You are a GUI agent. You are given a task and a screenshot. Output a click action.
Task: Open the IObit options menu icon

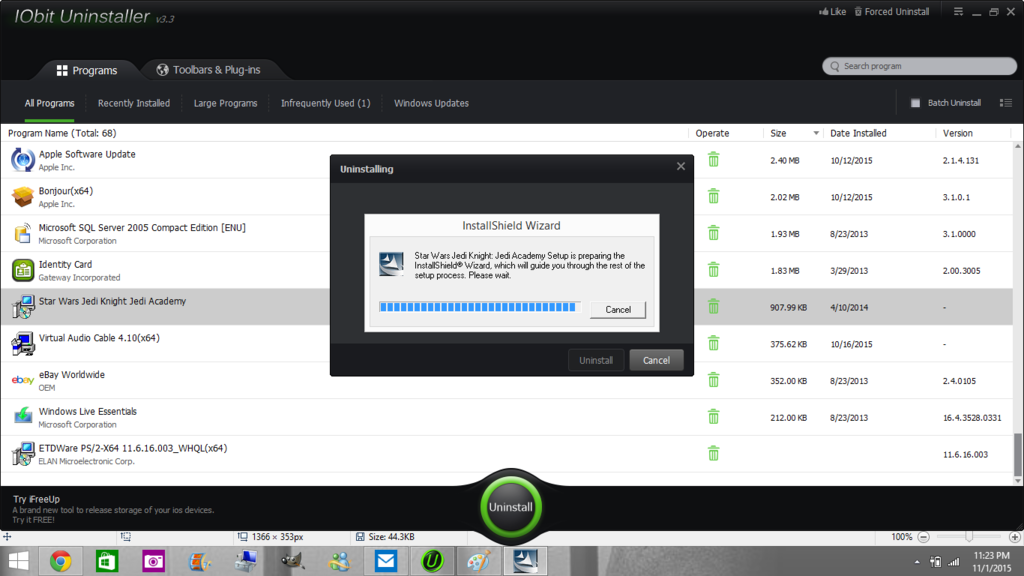click(958, 12)
